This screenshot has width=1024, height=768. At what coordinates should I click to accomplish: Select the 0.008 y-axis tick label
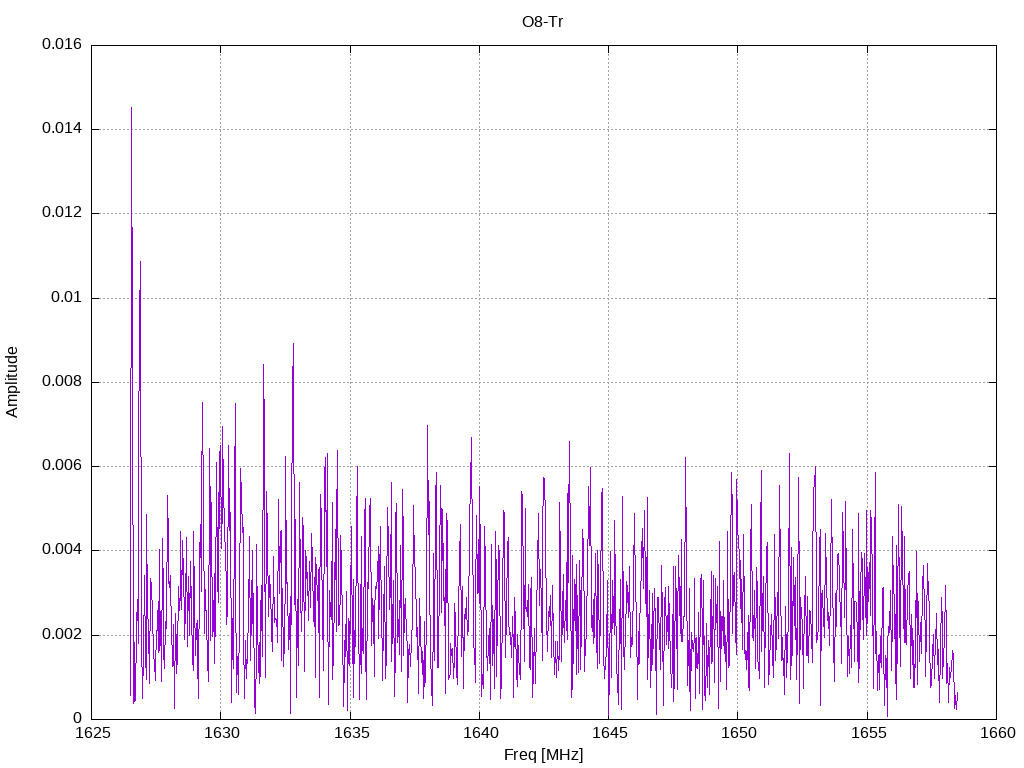point(61,382)
